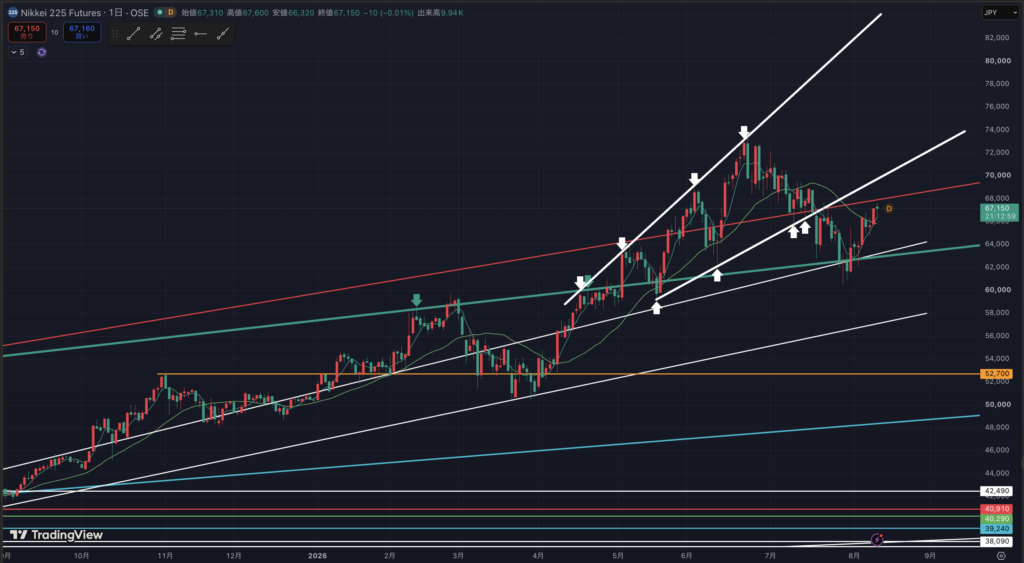Click the 出来高 9.94K volume value
Image resolution: width=1024 pixels, height=563 pixels.
(440, 12)
